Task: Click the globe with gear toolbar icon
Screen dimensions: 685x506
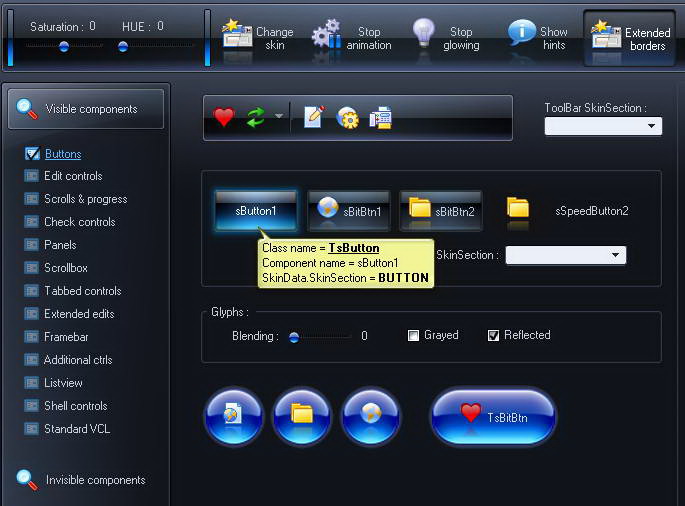Action: [348, 118]
